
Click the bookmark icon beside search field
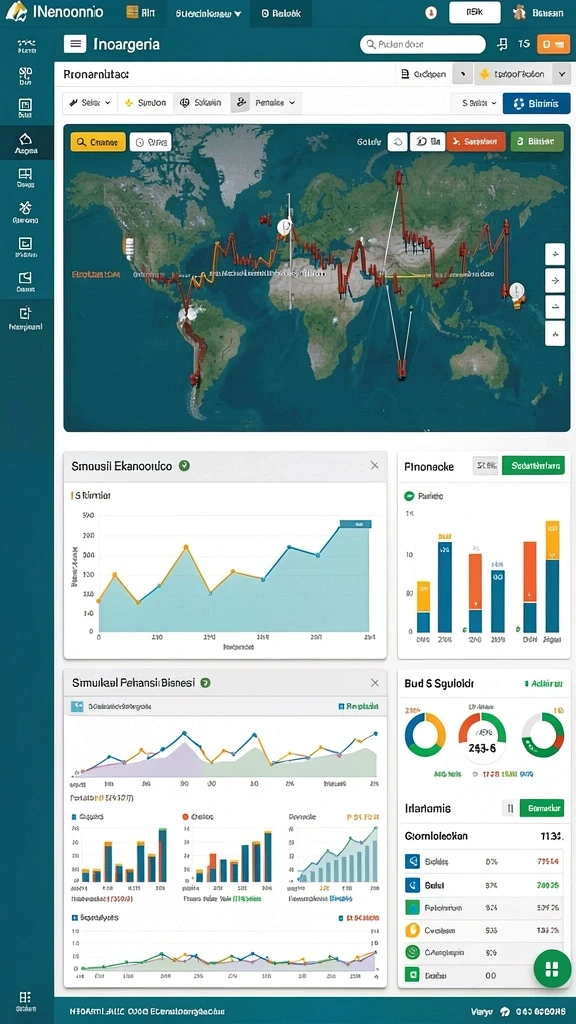pos(502,44)
